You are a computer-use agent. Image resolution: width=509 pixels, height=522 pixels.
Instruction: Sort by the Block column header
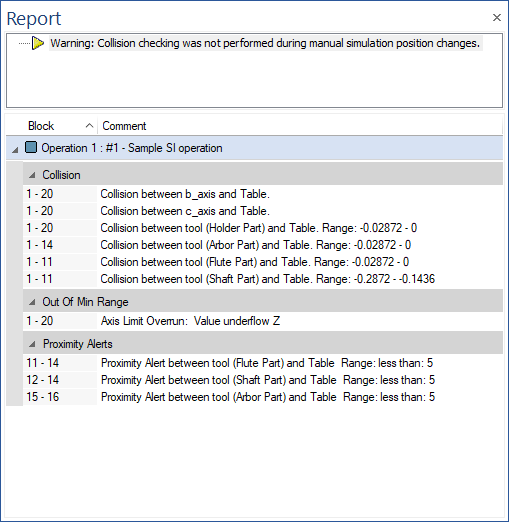click(52, 126)
